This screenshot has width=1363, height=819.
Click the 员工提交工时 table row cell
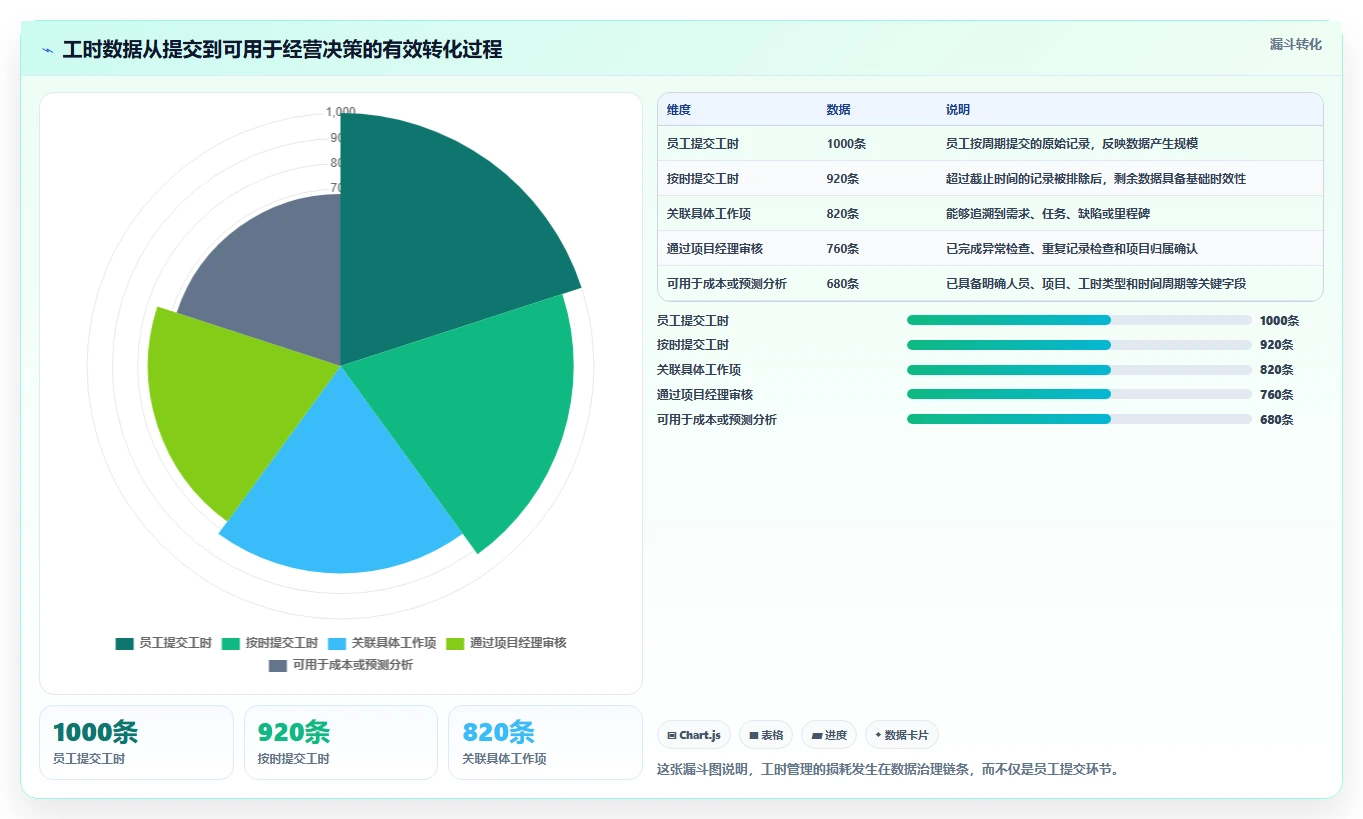point(703,144)
